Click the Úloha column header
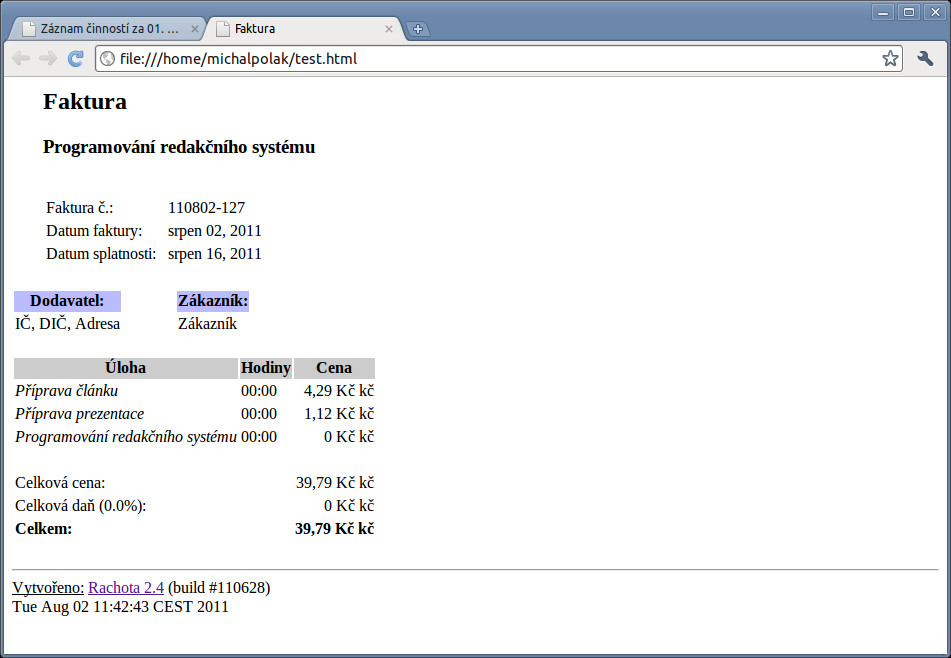 tap(126, 368)
